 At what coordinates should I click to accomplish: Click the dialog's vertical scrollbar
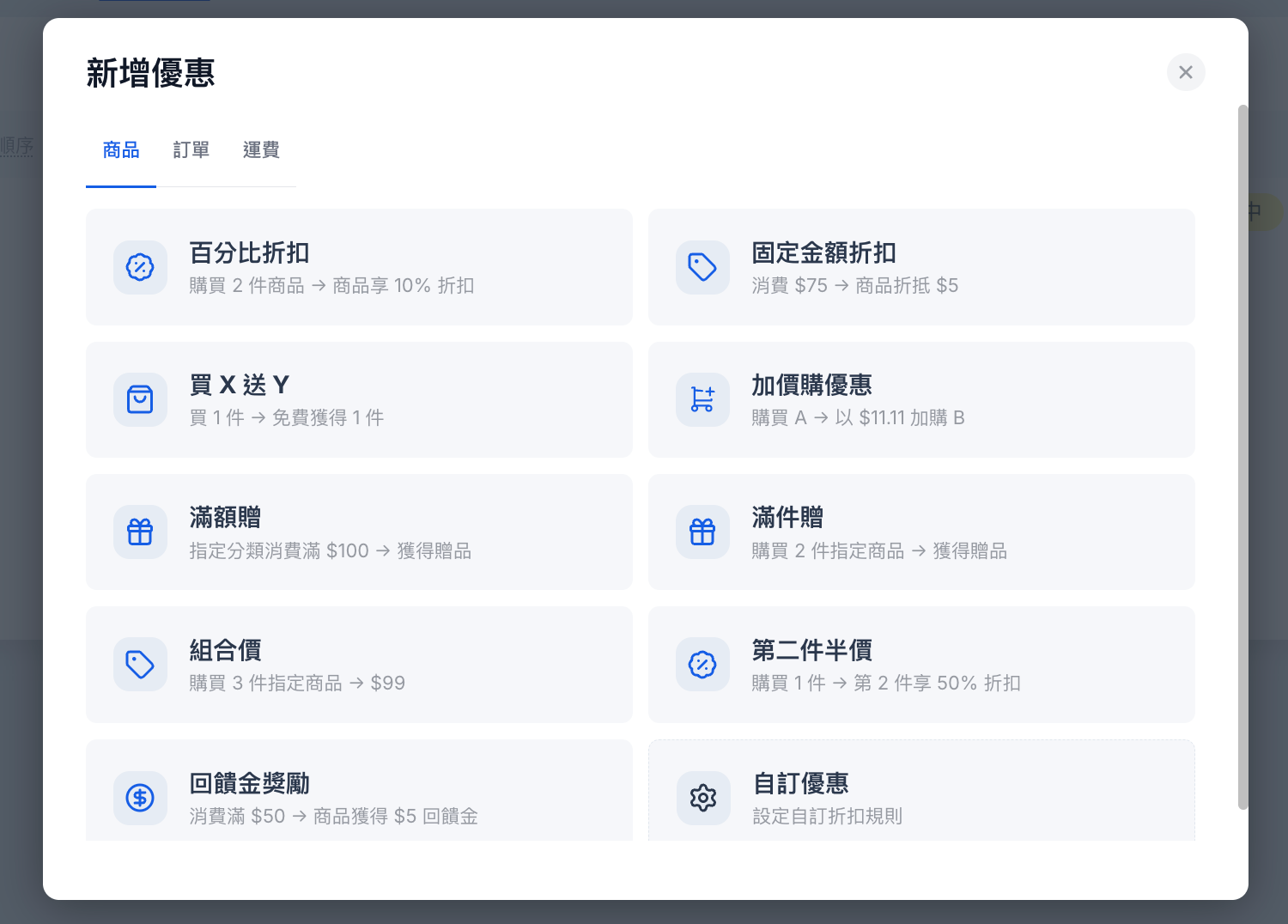1242,457
